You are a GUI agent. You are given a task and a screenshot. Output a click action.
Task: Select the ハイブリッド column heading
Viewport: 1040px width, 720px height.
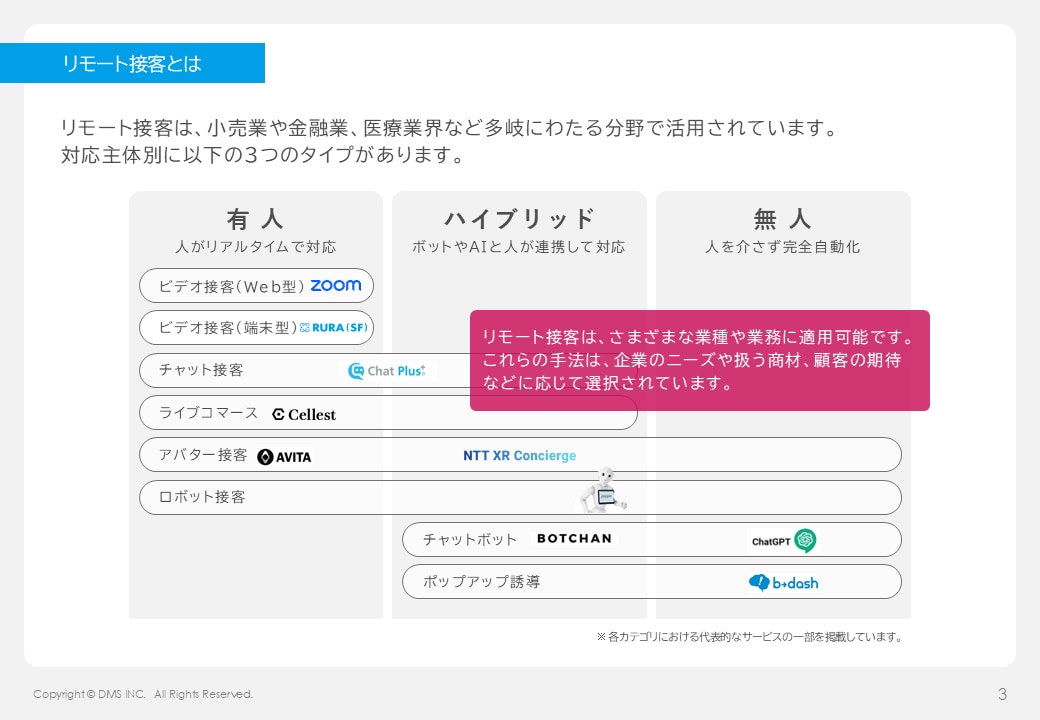pos(519,219)
